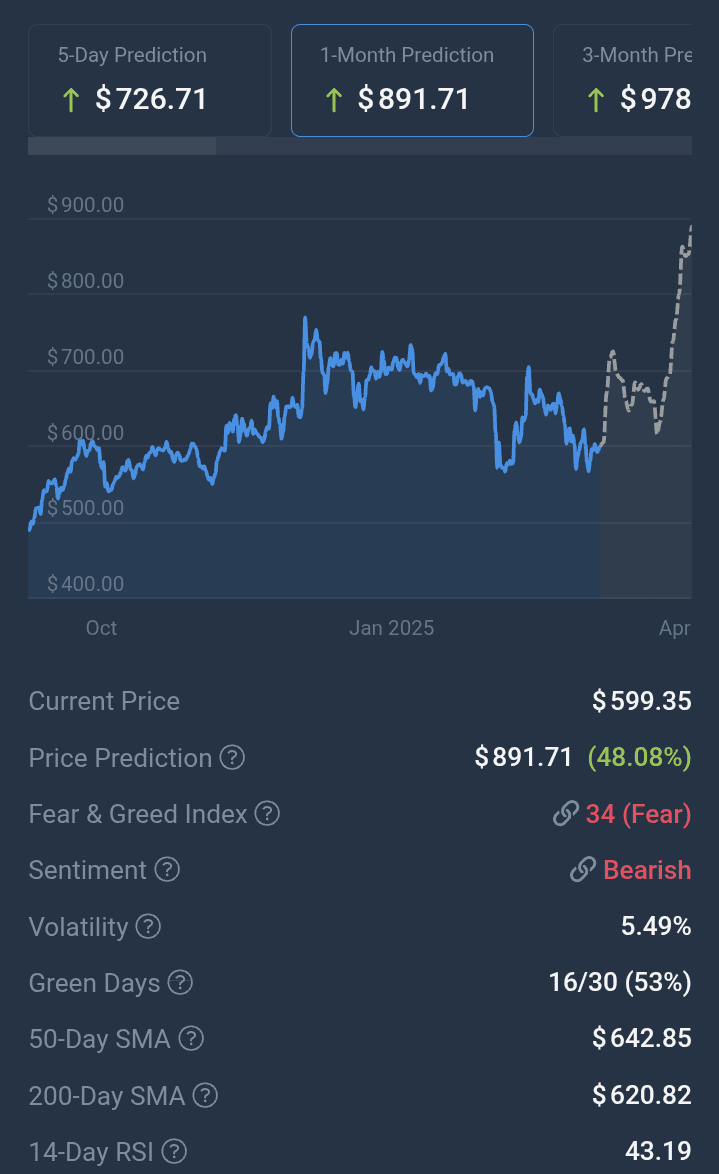Click 14-Day RSI question mark icon
This screenshot has width=719, height=1174.
(x=174, y=1152)
